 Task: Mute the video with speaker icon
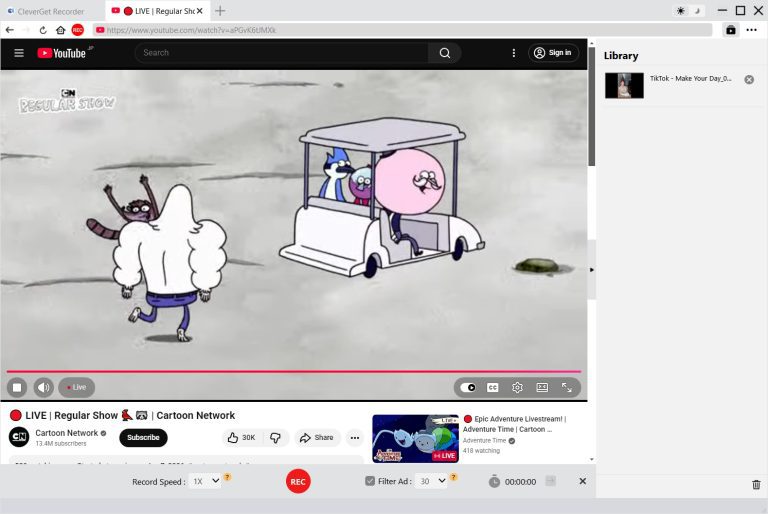click(43, 387)
